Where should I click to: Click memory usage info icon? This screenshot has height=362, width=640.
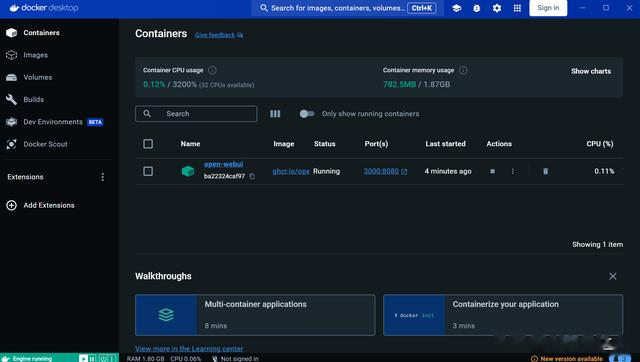463,70
